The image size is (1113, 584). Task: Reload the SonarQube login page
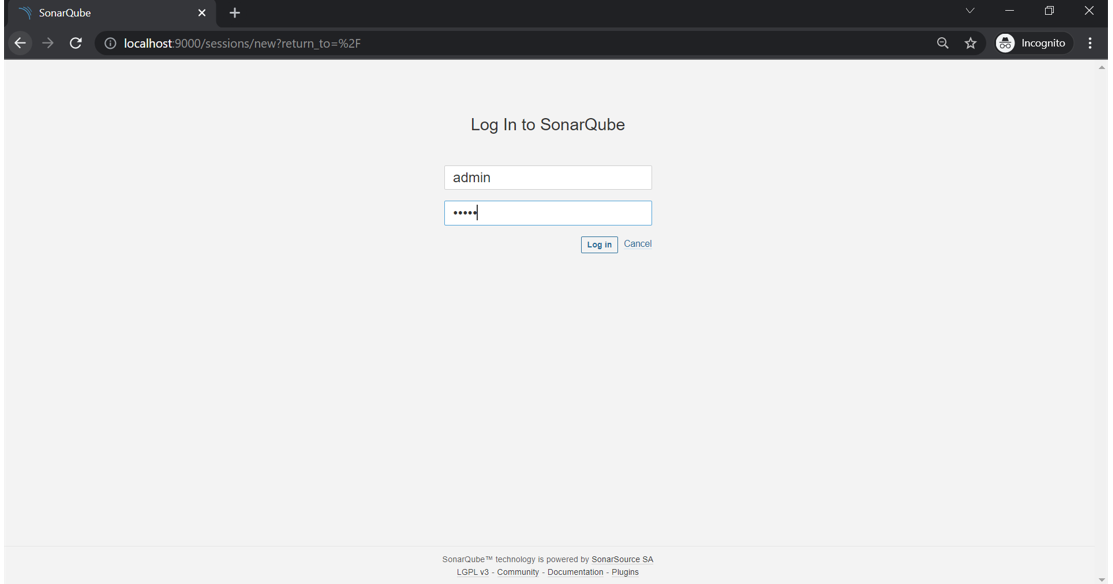[75, 43]
